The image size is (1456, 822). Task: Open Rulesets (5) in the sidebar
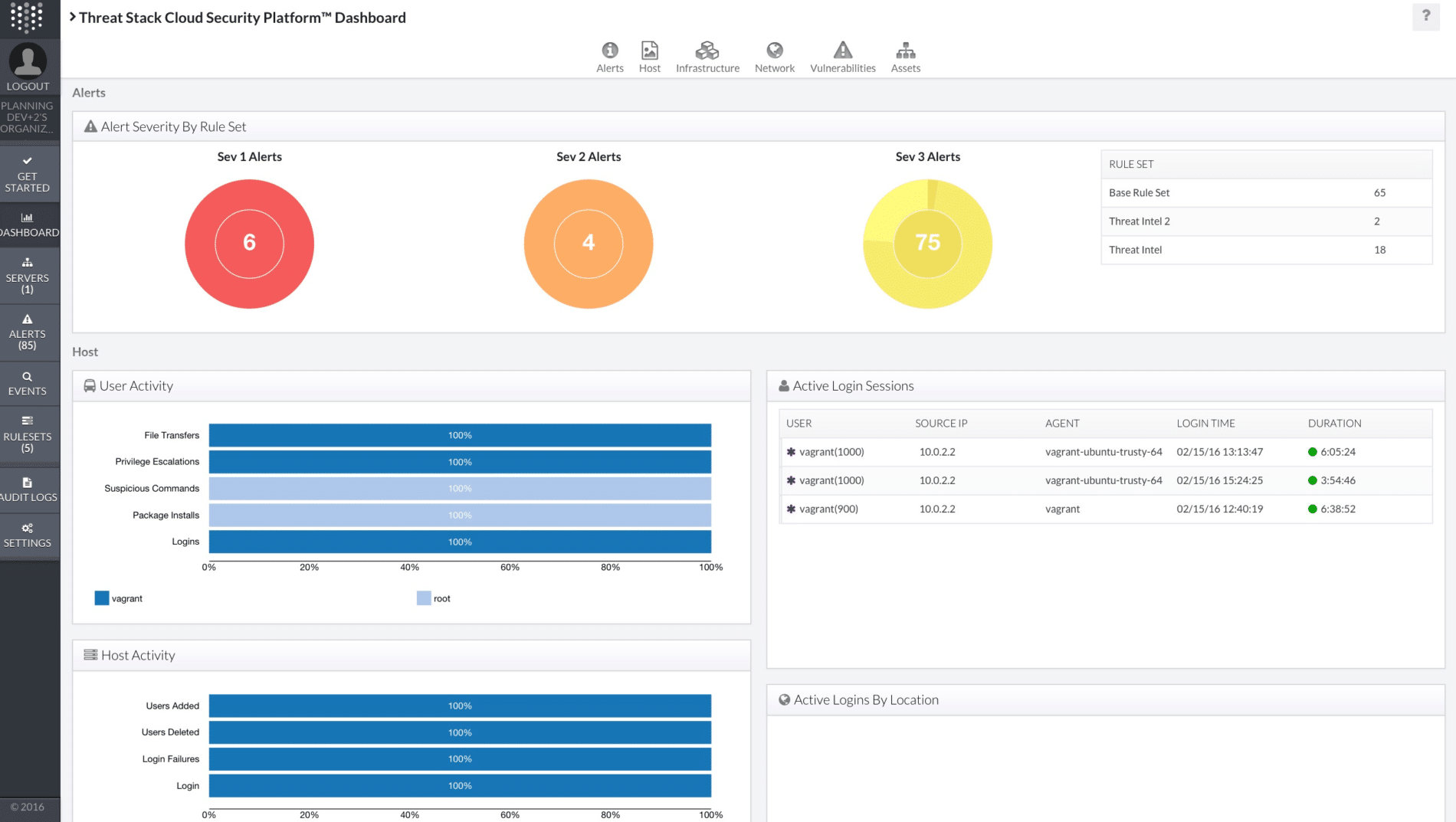pos(28,435)
